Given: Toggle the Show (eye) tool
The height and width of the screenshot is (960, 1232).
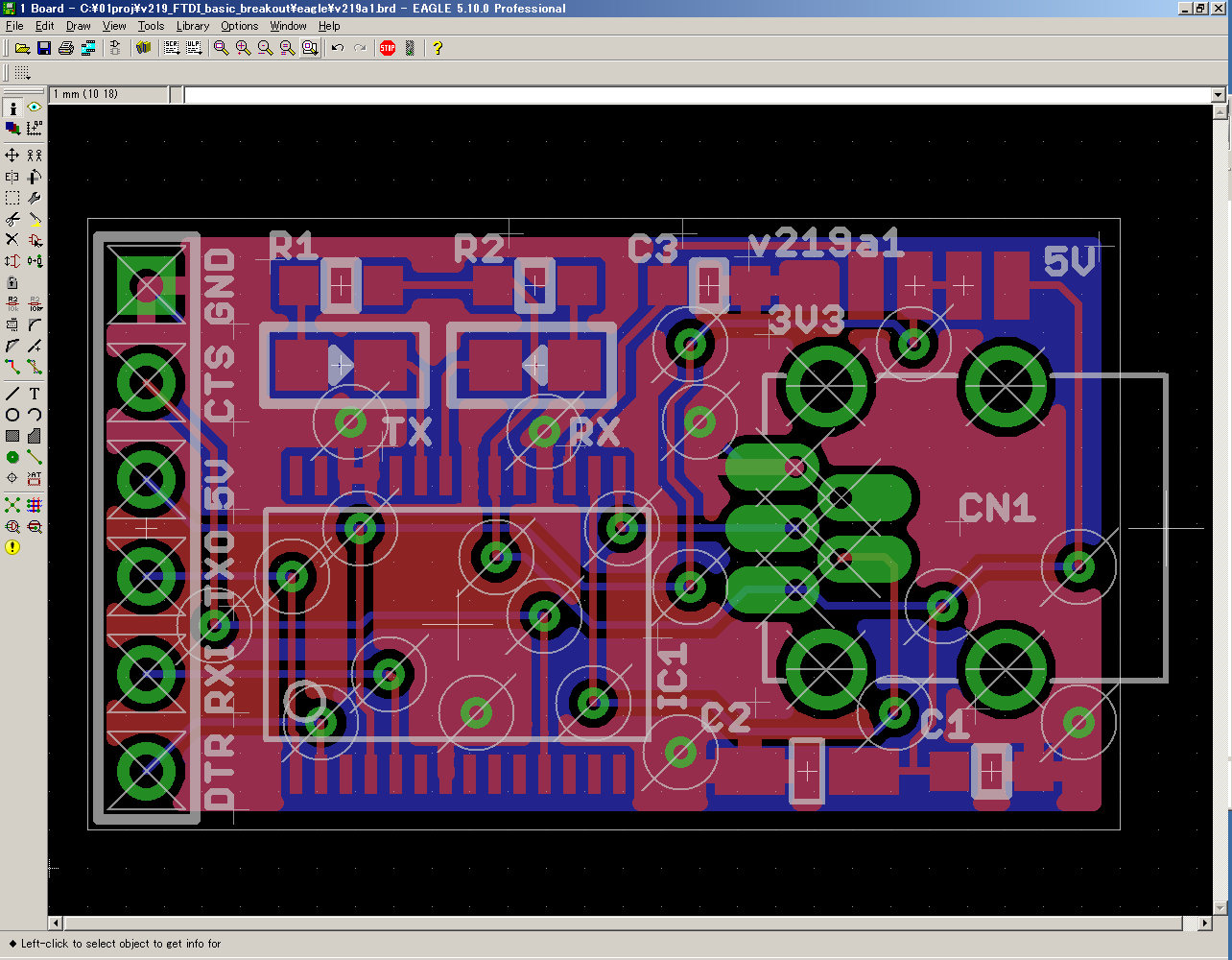Looking at the screenshot, I should pos(35,108).
